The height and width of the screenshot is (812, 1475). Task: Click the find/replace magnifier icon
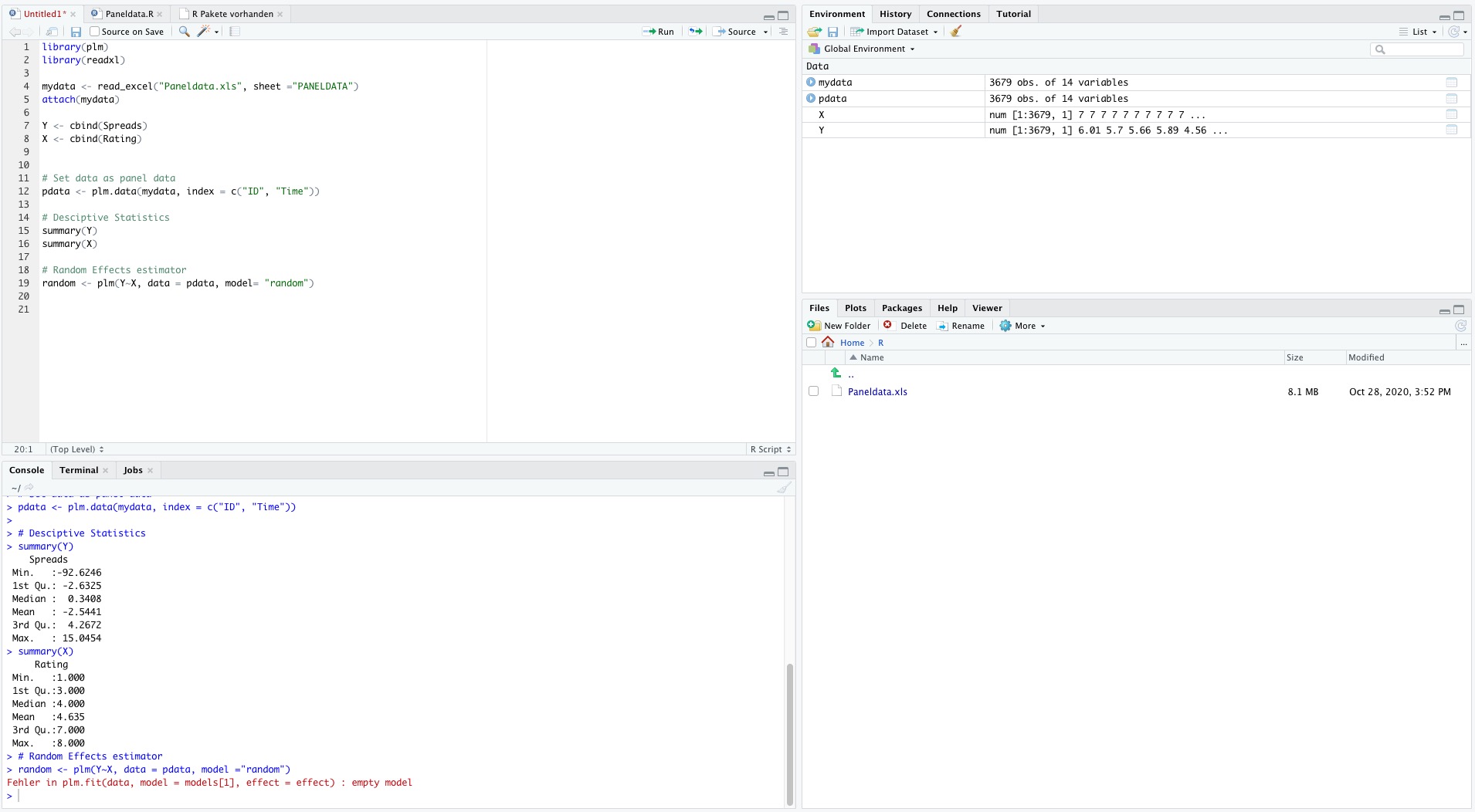click(184, 32)
